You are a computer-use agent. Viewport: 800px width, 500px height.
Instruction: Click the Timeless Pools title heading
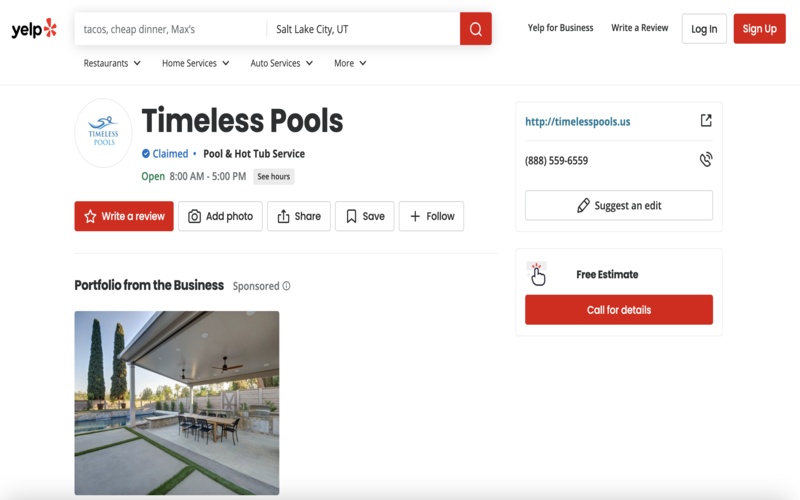tap(242, 120)
